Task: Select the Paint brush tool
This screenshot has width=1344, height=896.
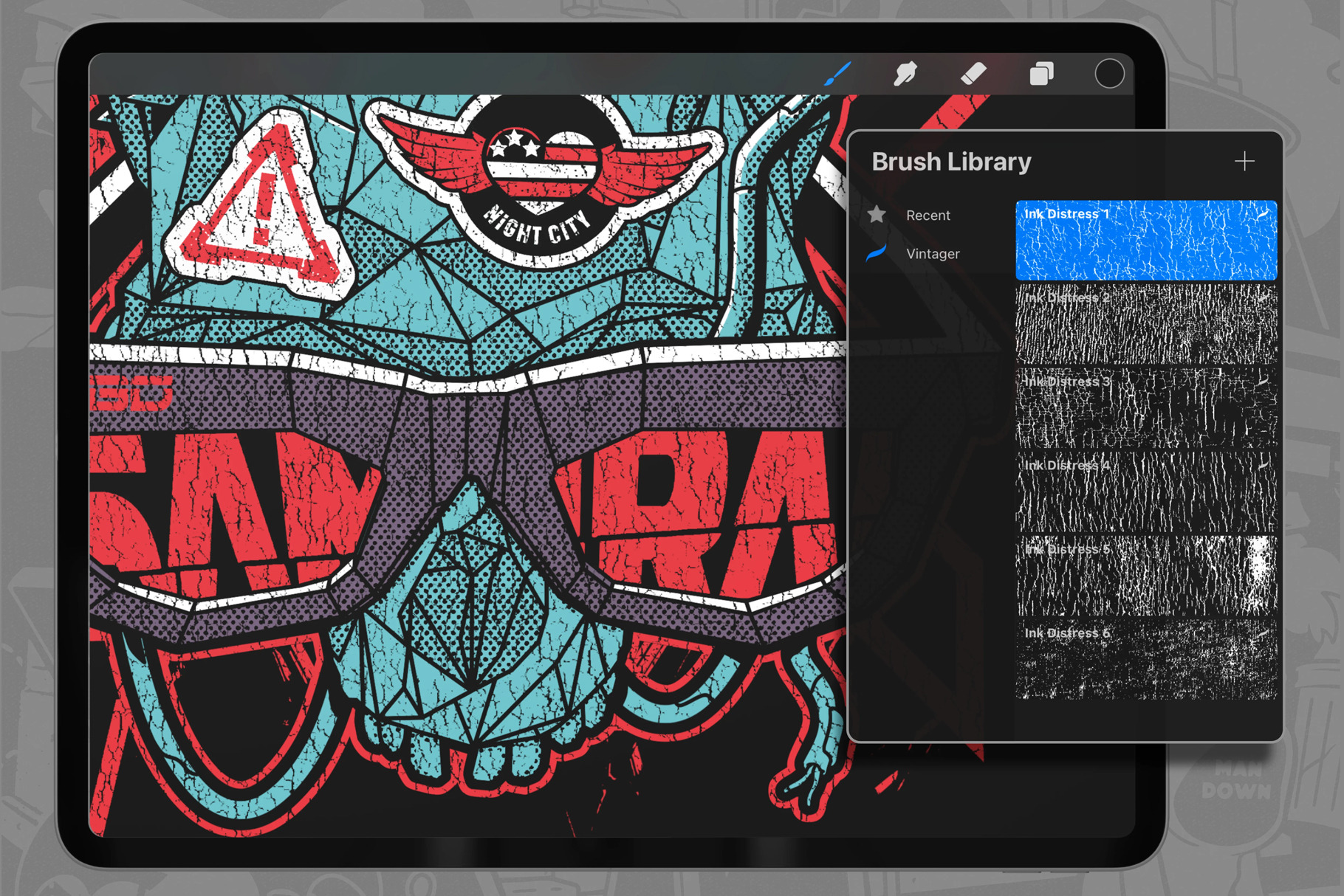Action: click(838, 74)
